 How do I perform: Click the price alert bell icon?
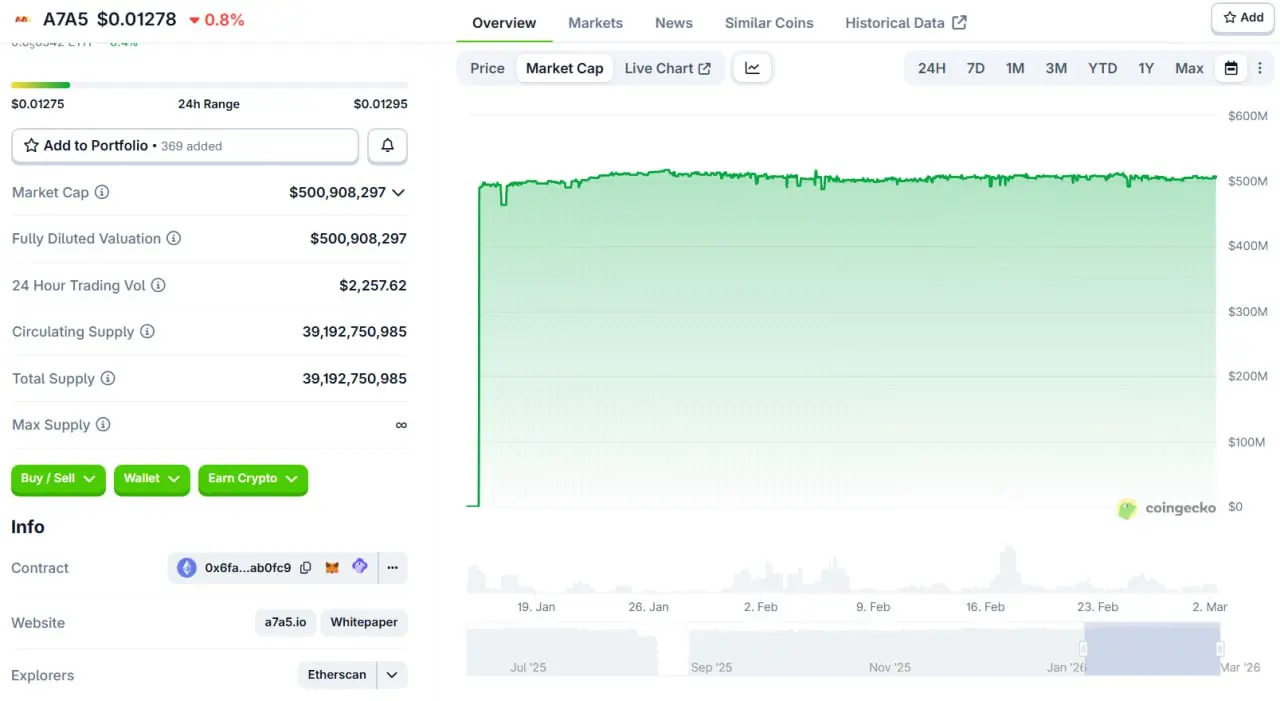[x=387, y=146]
